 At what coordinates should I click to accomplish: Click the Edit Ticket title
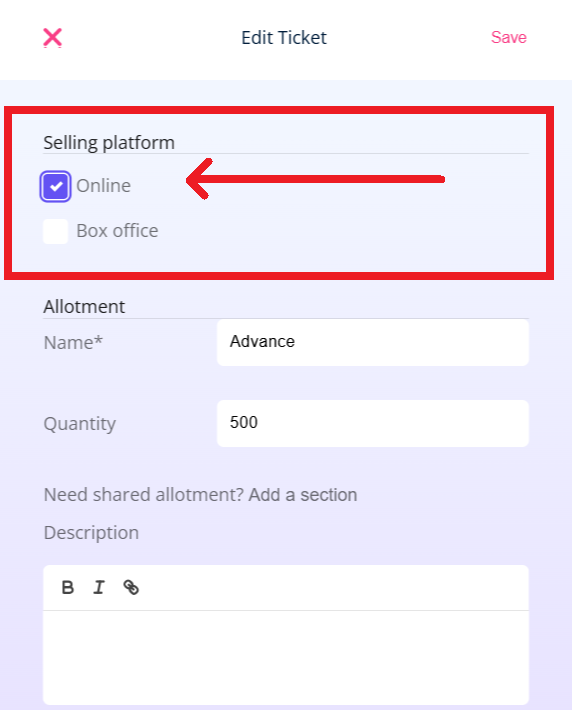coord(284,38)
